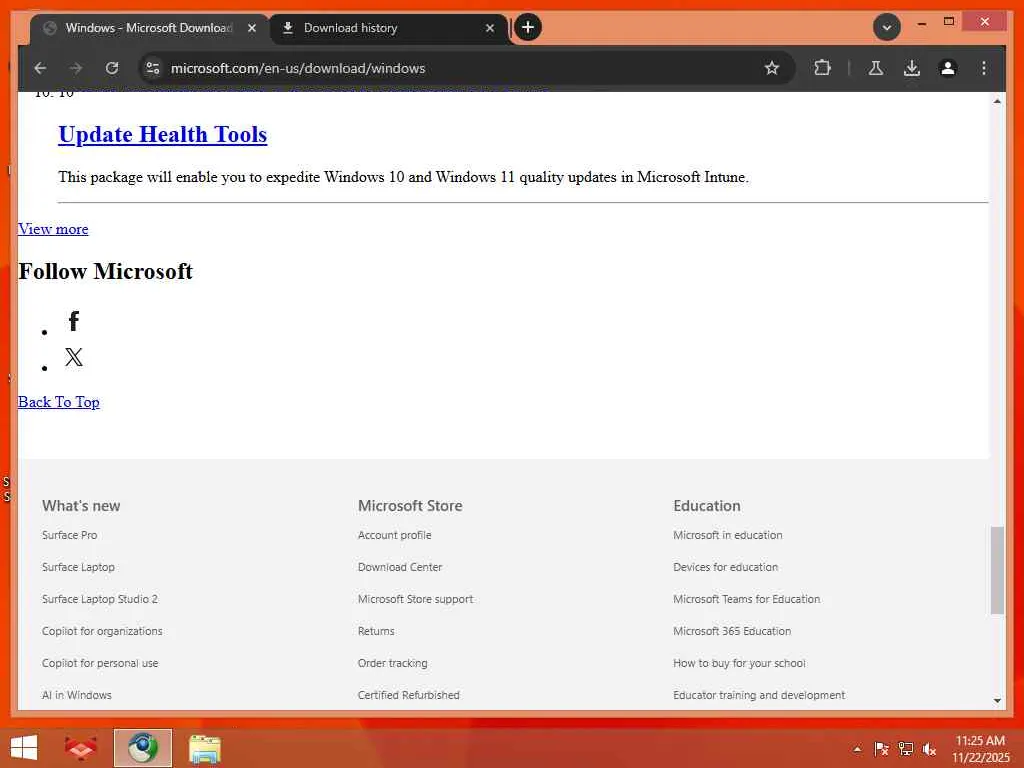Open Copilot for personal use link
The image size is (1024, 768).
coord(100,663)
